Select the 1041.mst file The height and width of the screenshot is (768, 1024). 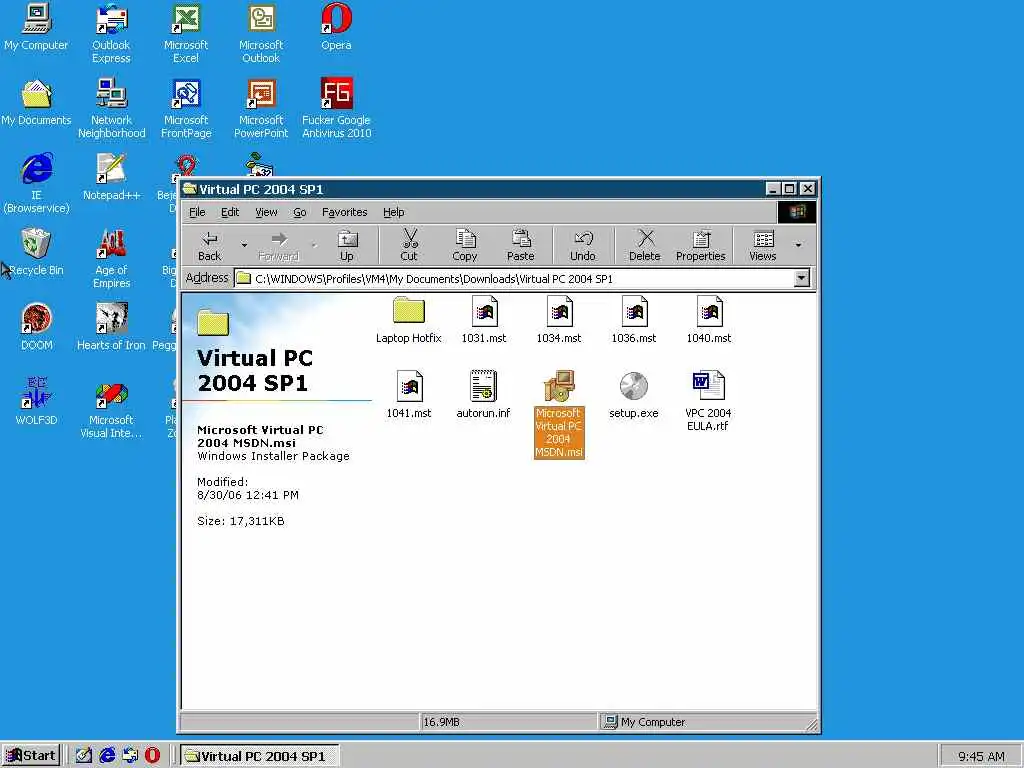(x=409, y=394)
